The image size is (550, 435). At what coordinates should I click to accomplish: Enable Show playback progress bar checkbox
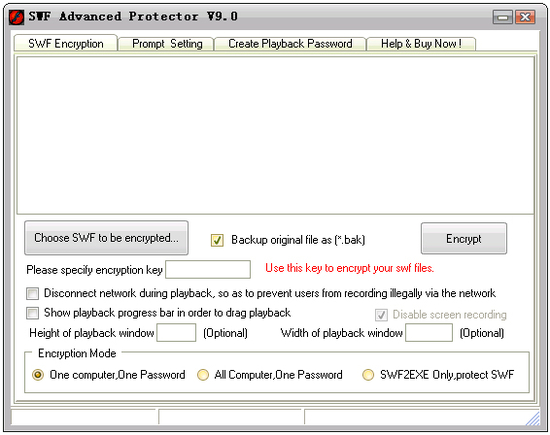point(33,313)
